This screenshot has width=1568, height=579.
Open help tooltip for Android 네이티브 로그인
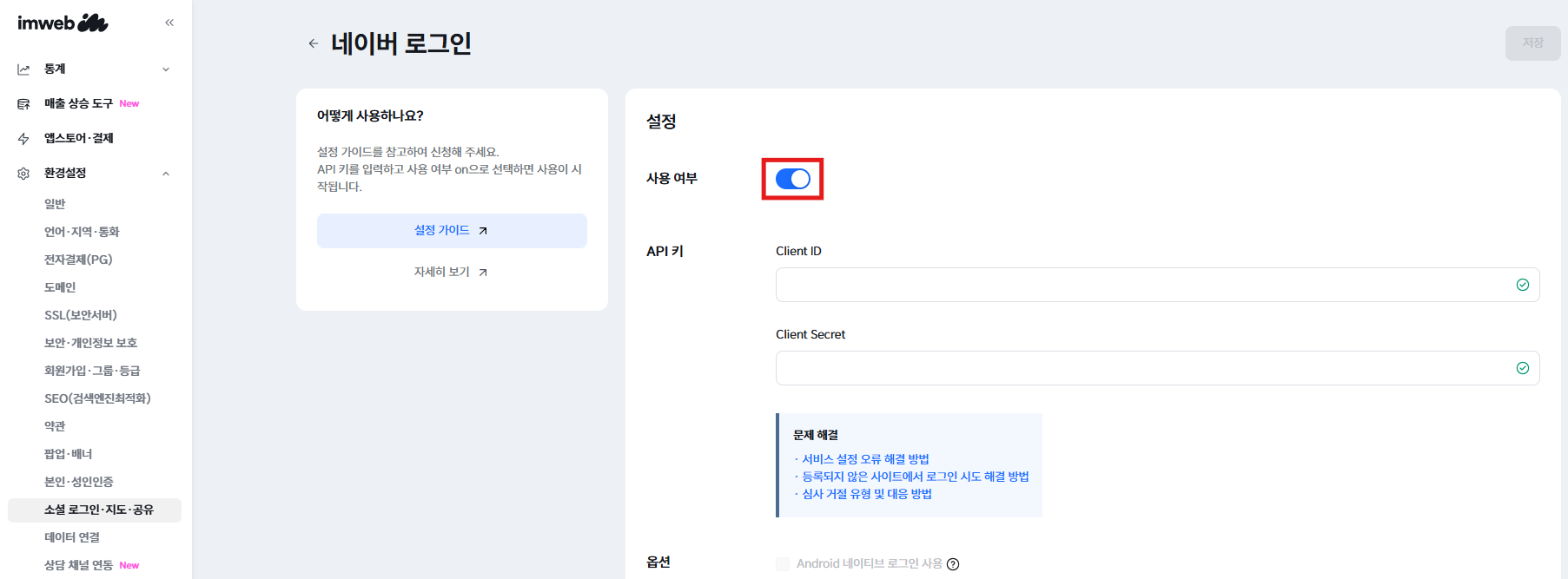coord(953,564)
